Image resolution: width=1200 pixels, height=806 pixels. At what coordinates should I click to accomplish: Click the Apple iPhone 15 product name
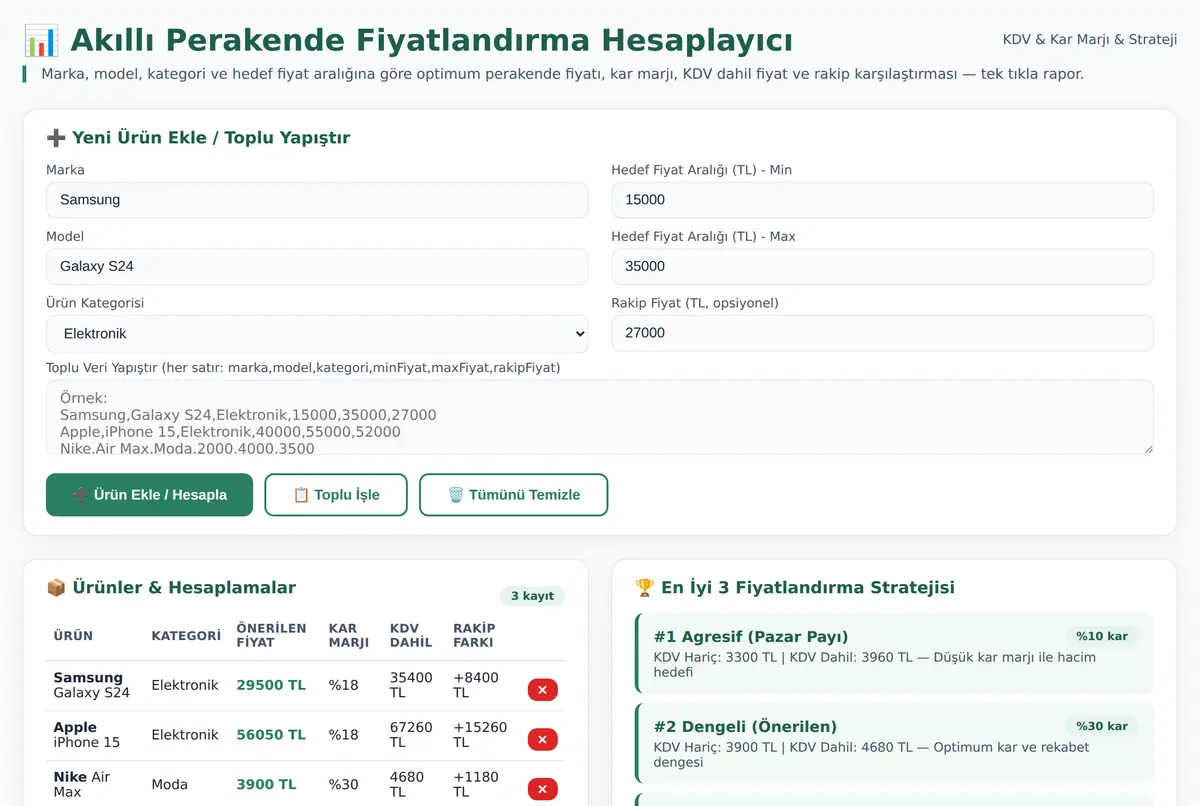pyautogui.click(x=87, y=735)
